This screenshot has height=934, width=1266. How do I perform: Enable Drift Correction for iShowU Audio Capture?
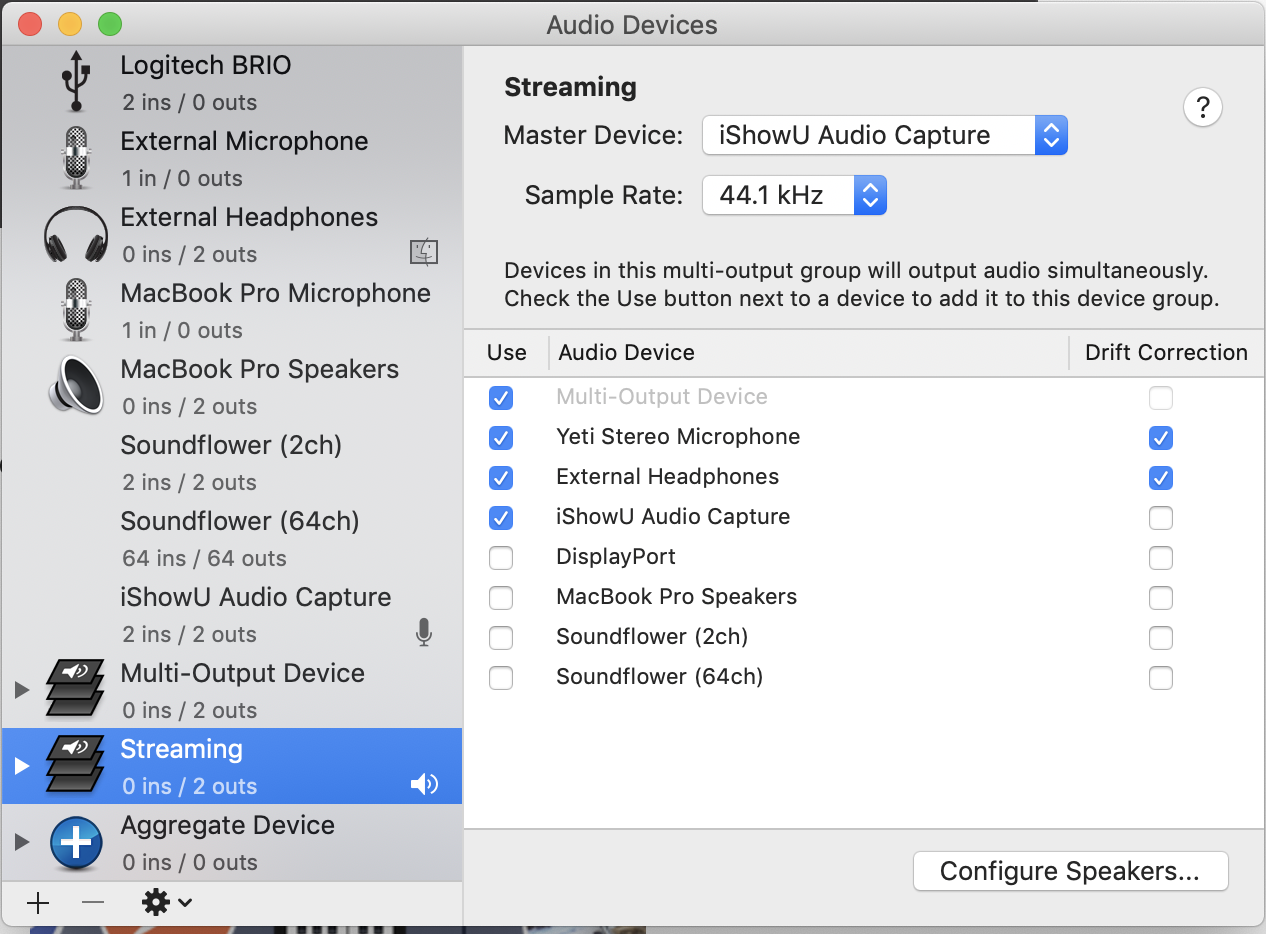point(1160,518)
